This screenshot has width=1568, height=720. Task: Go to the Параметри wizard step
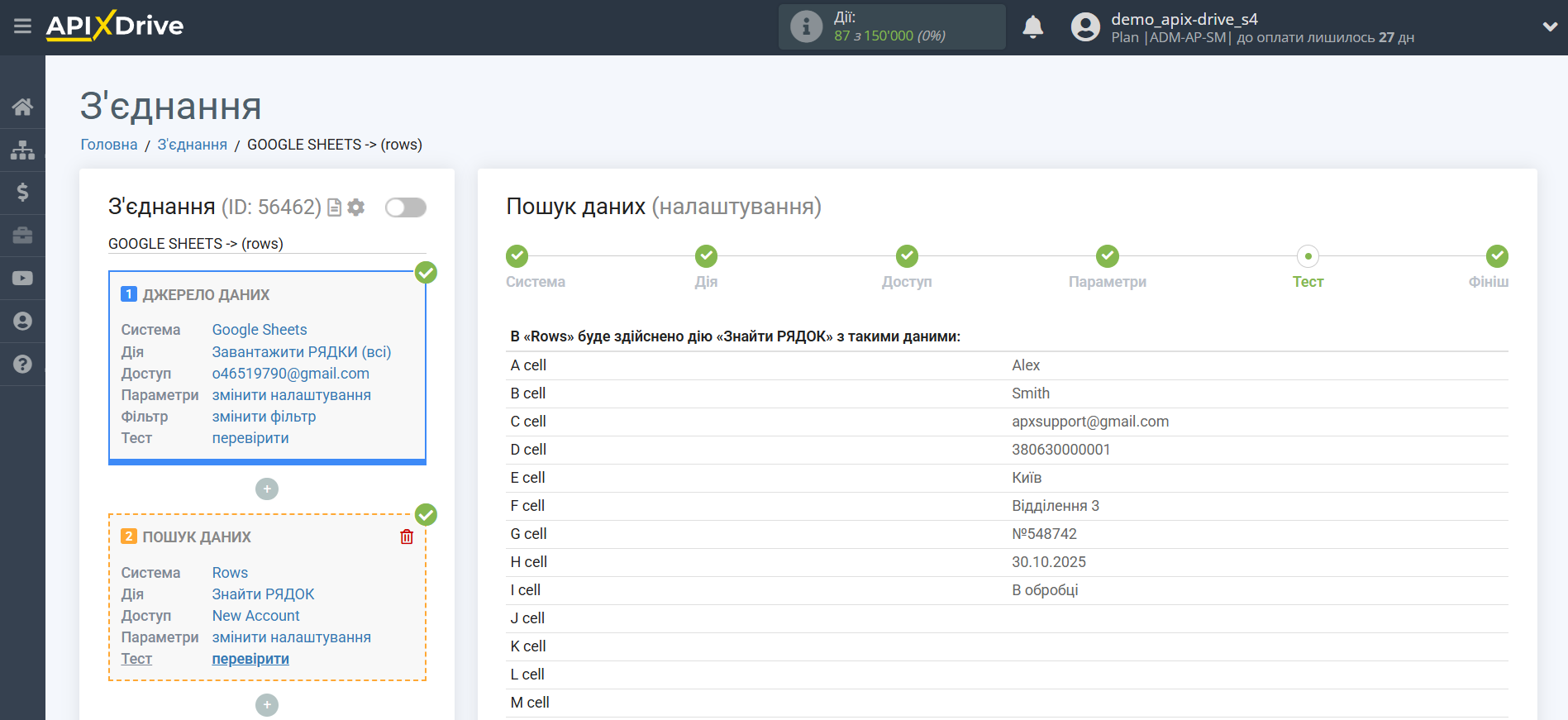click(x=1107, y=257)
